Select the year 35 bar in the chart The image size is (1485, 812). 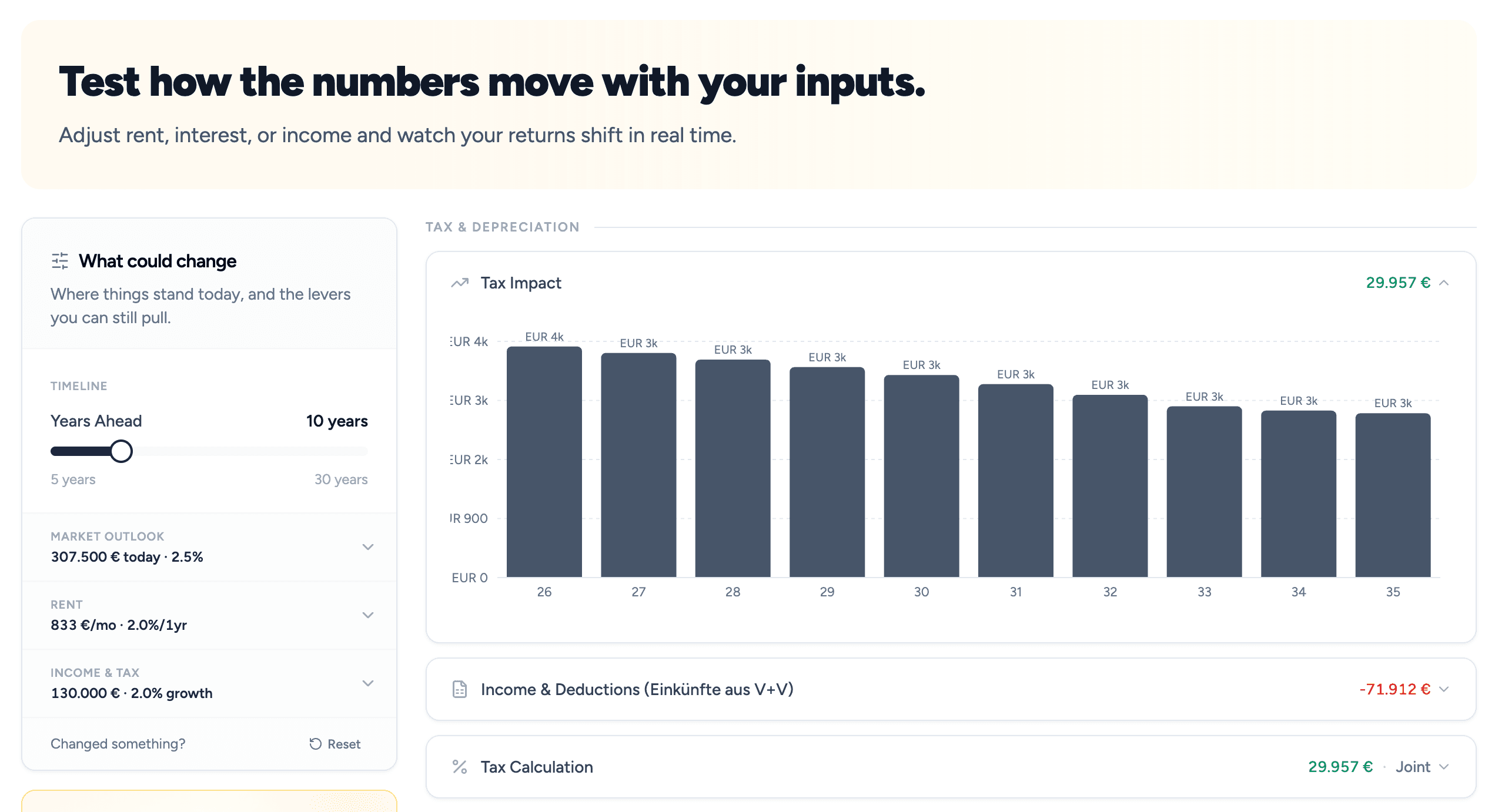tap(1393, 495)
